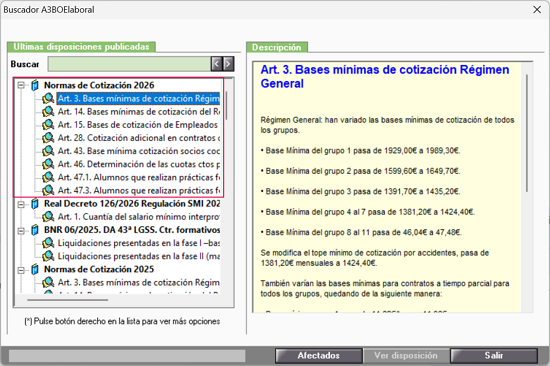Screen dimensions: 550x366
Task: Click the magnifier icon beside Art. 47.3 Alumnos
Action: 48,191
